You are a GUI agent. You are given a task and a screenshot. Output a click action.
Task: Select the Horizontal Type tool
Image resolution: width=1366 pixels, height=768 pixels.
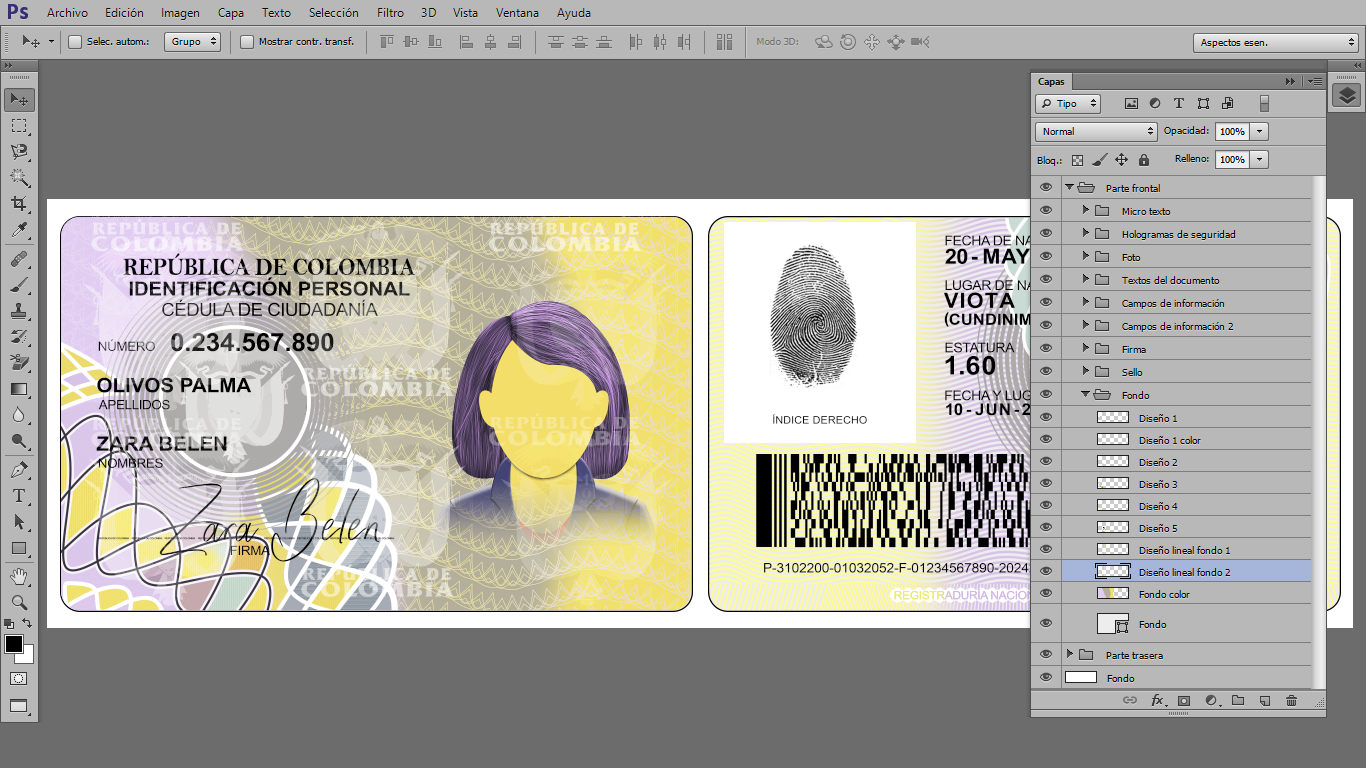point(19,496)
